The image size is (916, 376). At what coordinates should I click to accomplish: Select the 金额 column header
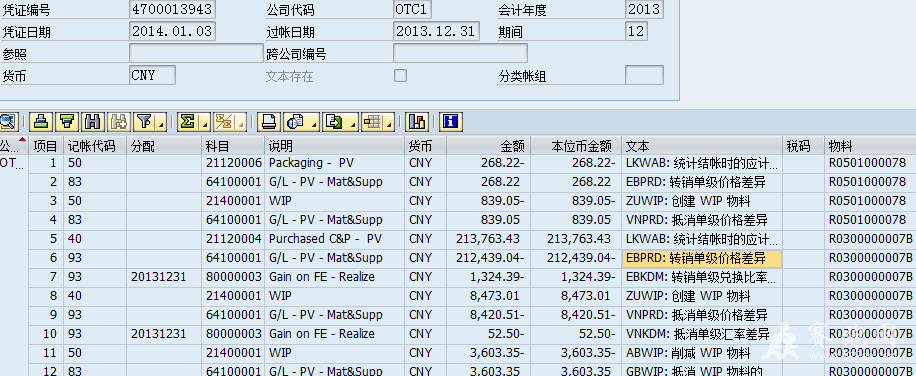[x=488, y=146]
